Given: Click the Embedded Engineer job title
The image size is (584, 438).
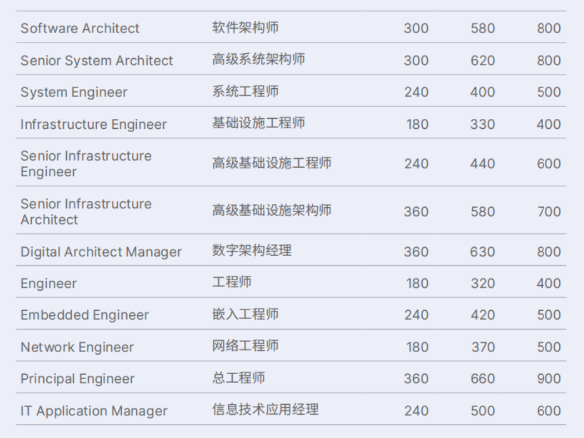Looking at the screenshot, I should point(85,315).
